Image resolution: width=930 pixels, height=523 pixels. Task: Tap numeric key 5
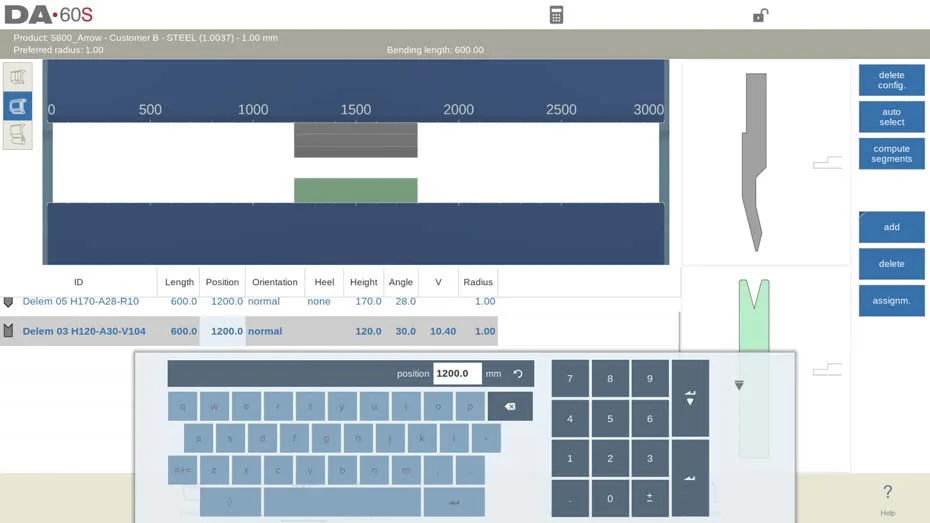610,419
